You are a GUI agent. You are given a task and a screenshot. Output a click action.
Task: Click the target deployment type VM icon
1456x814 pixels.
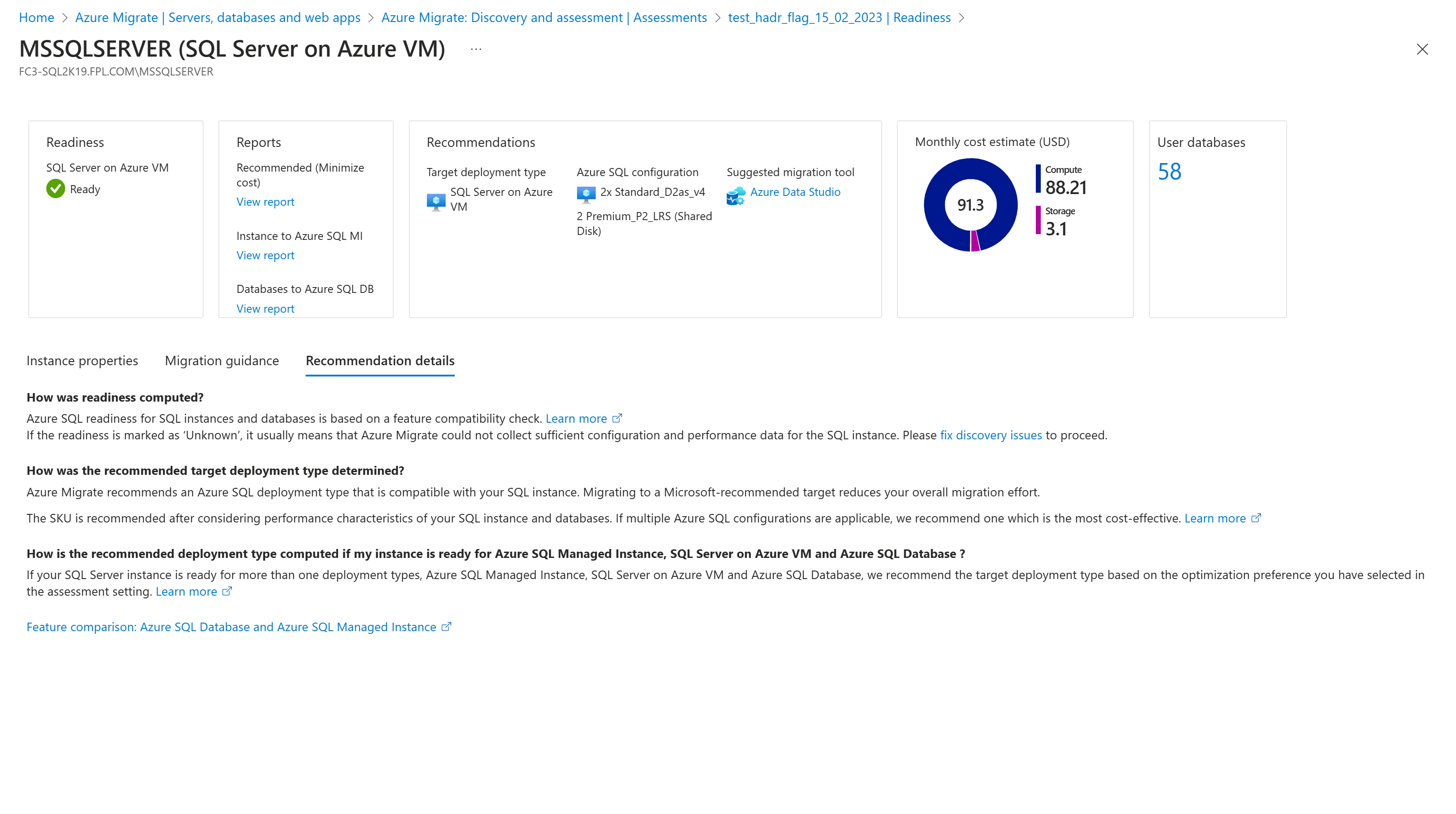tap(435, 198)
